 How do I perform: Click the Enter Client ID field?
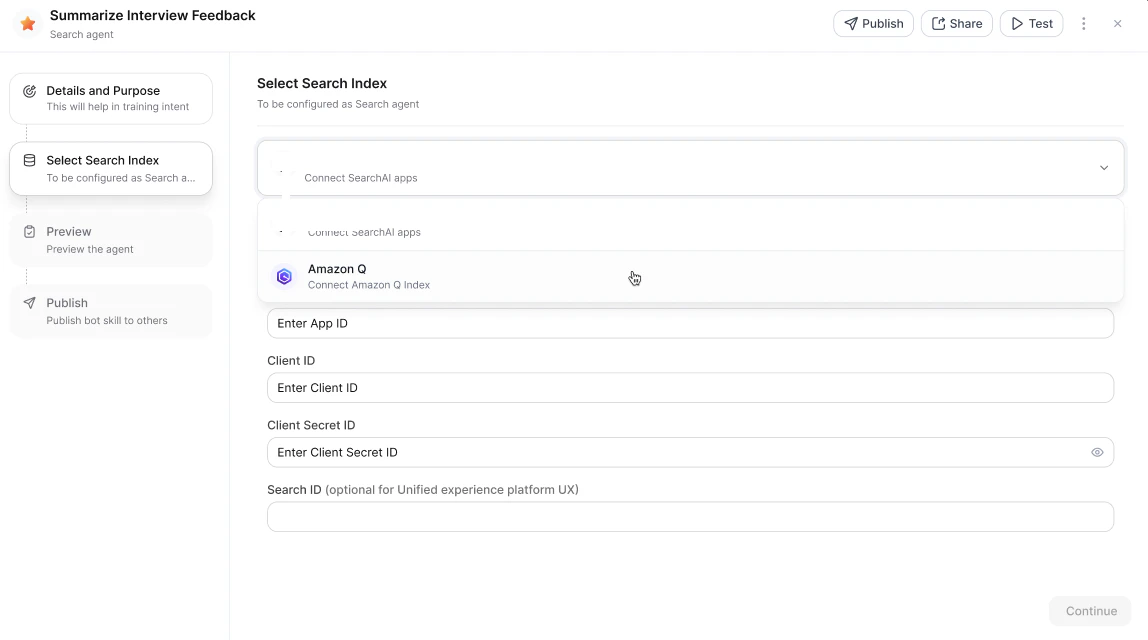point(690,387)
